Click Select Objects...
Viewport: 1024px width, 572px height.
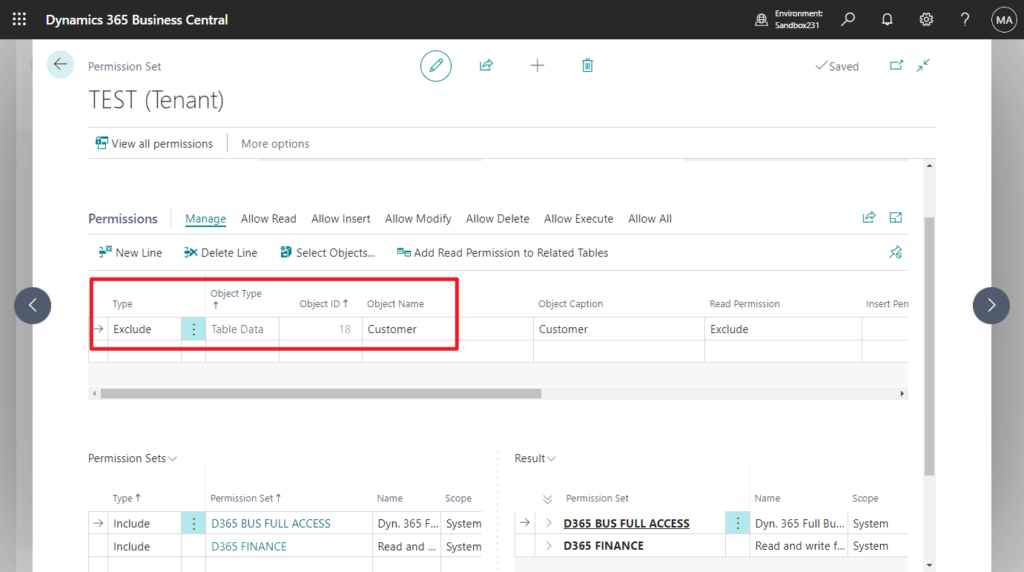coord(327,253)
